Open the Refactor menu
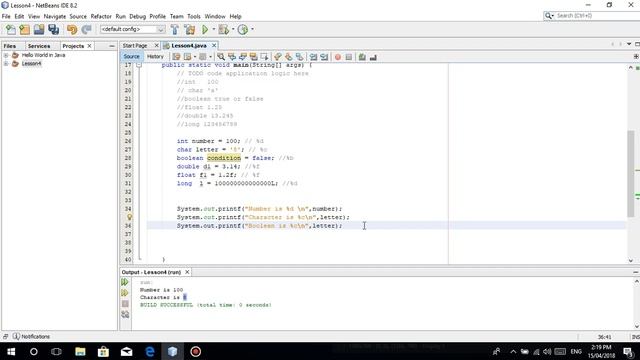Image resolution: width=640 pixels, height=360 pixels. 101,16
